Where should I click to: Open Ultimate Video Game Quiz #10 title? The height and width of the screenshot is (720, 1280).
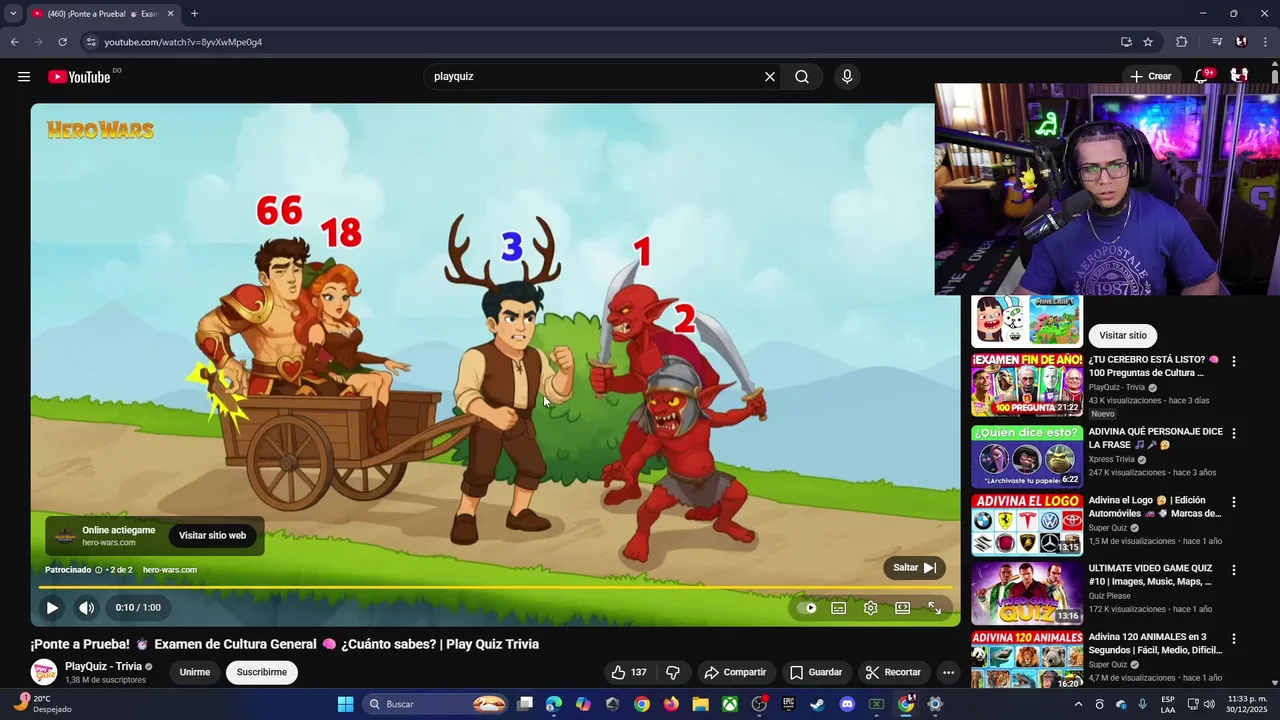point(1150,575)
